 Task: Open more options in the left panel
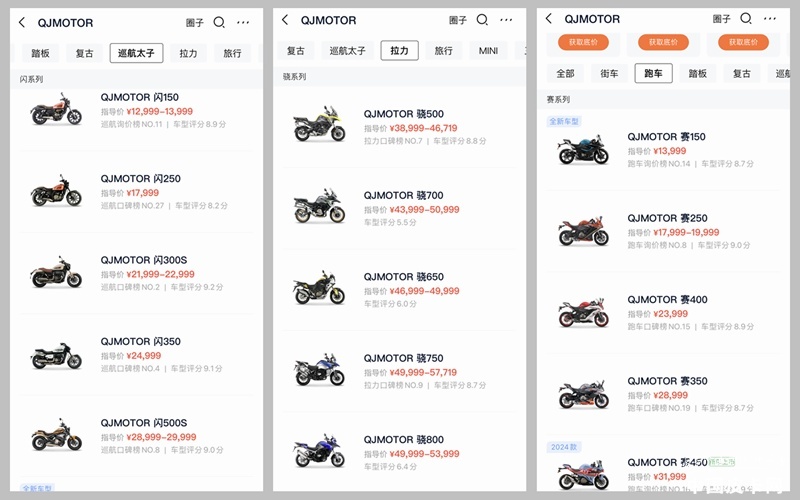click(x=243, y=22)
